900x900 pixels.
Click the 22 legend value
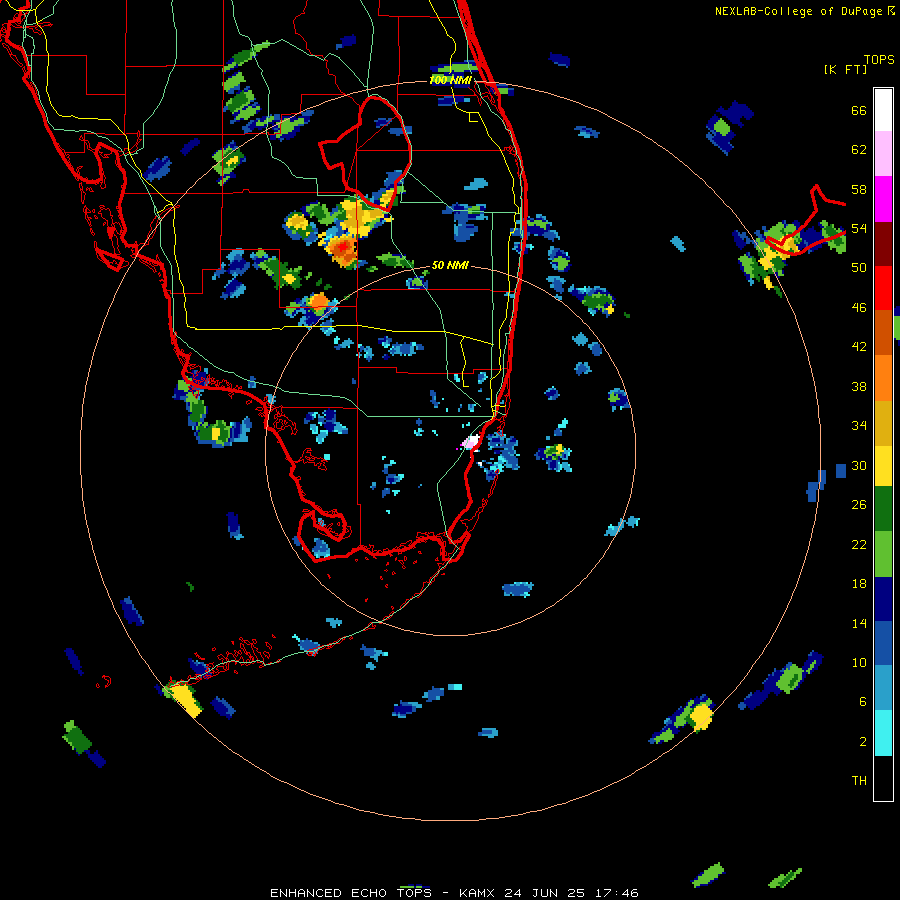click(x=859, y=544)
